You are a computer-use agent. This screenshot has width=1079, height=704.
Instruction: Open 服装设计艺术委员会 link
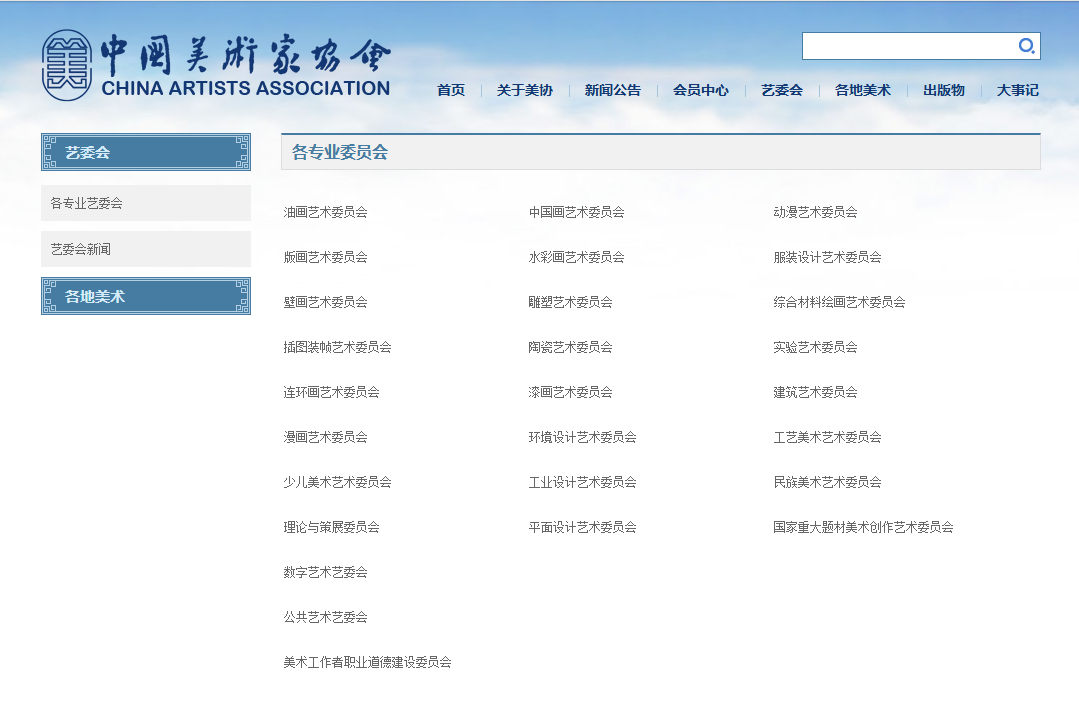[827, 257]
